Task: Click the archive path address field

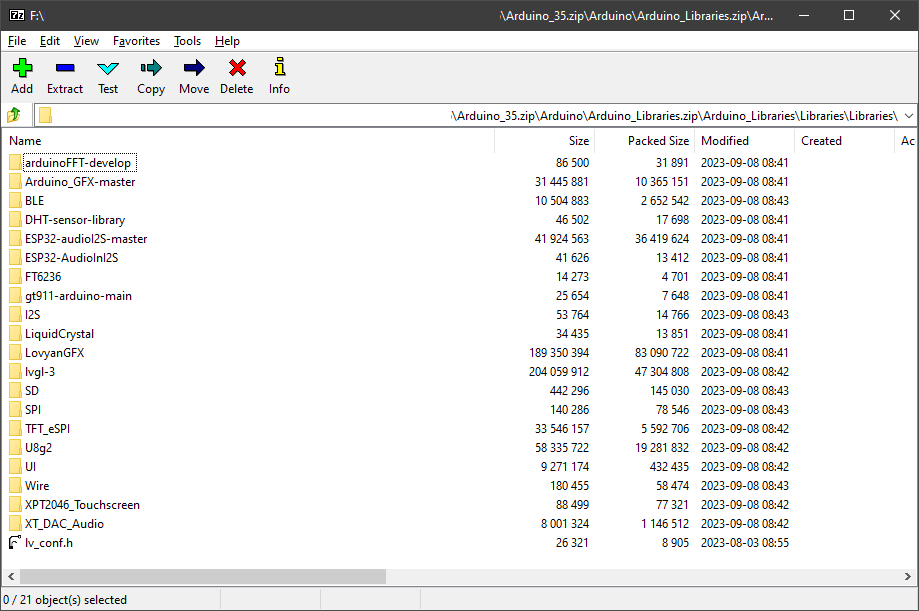Action: tap(475, 116)
